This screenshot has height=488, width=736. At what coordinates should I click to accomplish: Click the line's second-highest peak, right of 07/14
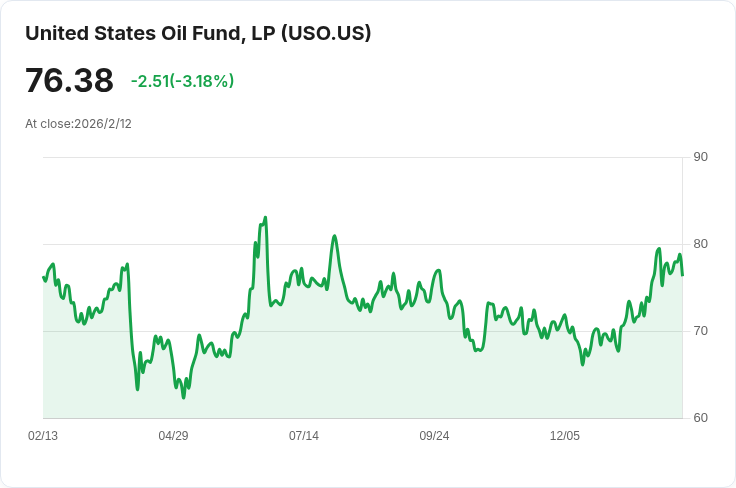(x=335, y=236)
